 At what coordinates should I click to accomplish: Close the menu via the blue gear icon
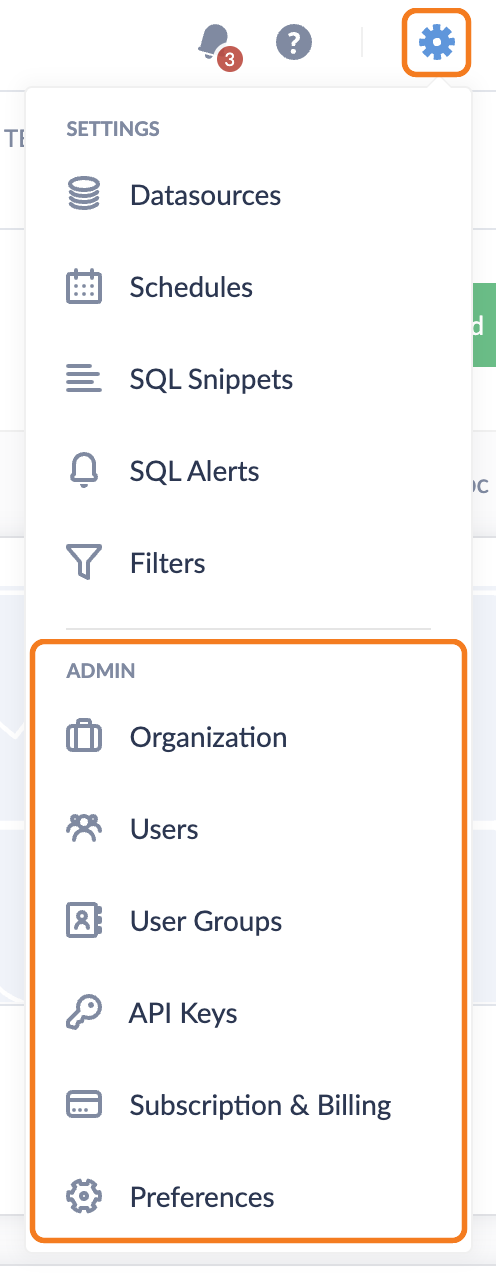(x=437, y=42)
